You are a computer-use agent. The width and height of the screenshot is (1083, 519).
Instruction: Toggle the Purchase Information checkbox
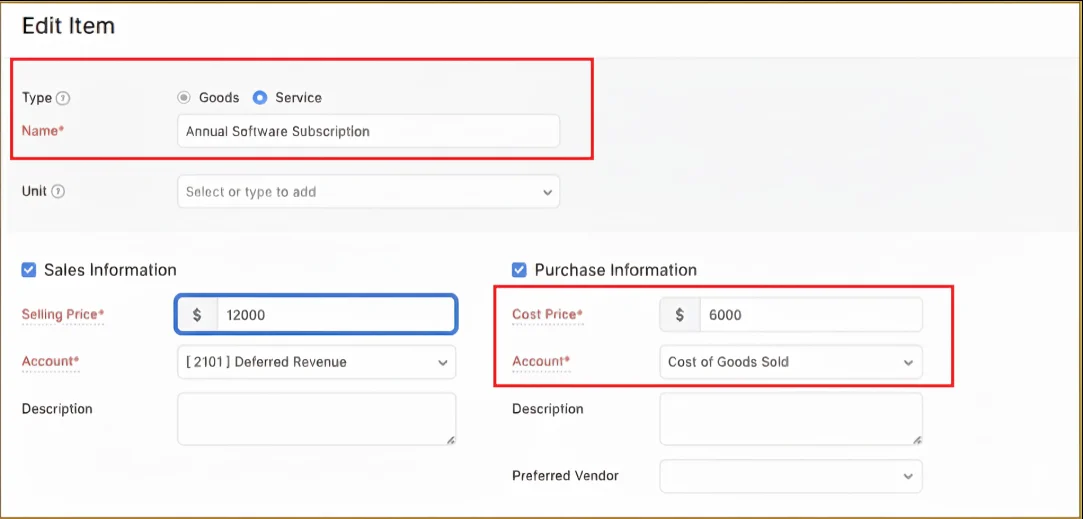[x=519, y=270]
